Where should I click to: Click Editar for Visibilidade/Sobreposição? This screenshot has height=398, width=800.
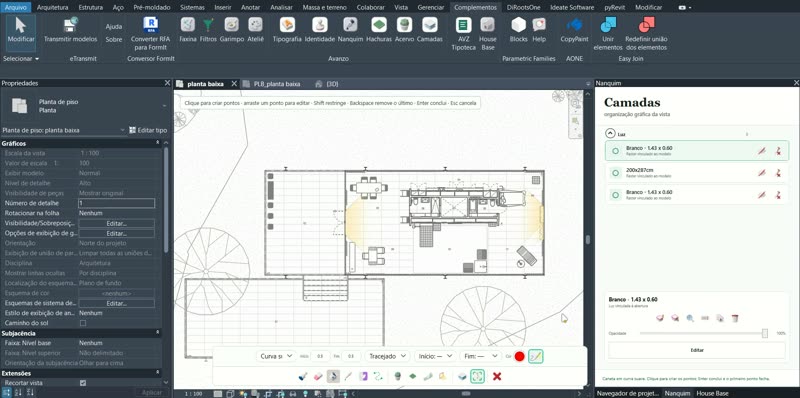pyautogui.click(x=117, y=223)
